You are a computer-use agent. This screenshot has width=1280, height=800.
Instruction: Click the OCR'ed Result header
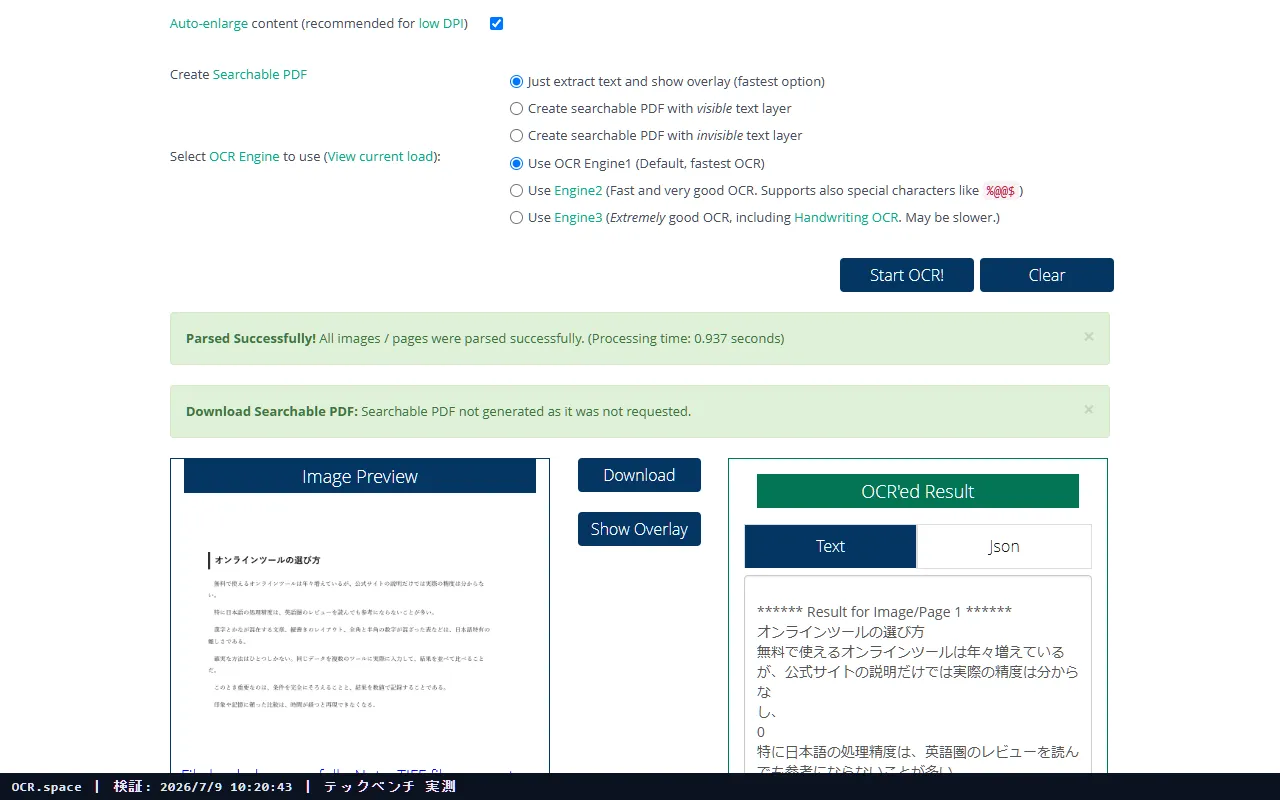click(x=918, y=491)
